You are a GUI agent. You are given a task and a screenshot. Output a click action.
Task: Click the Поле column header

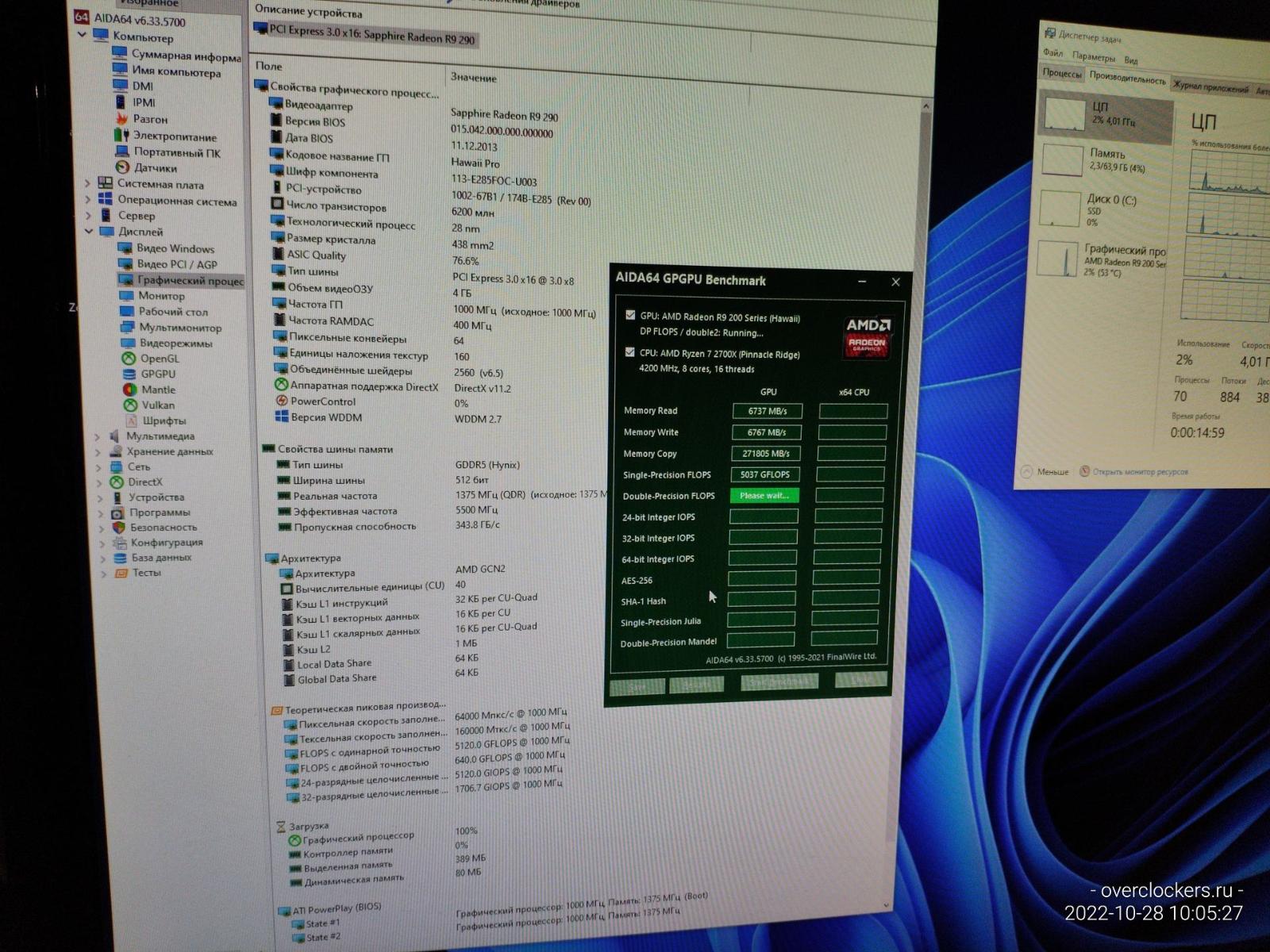coord(269,66)
